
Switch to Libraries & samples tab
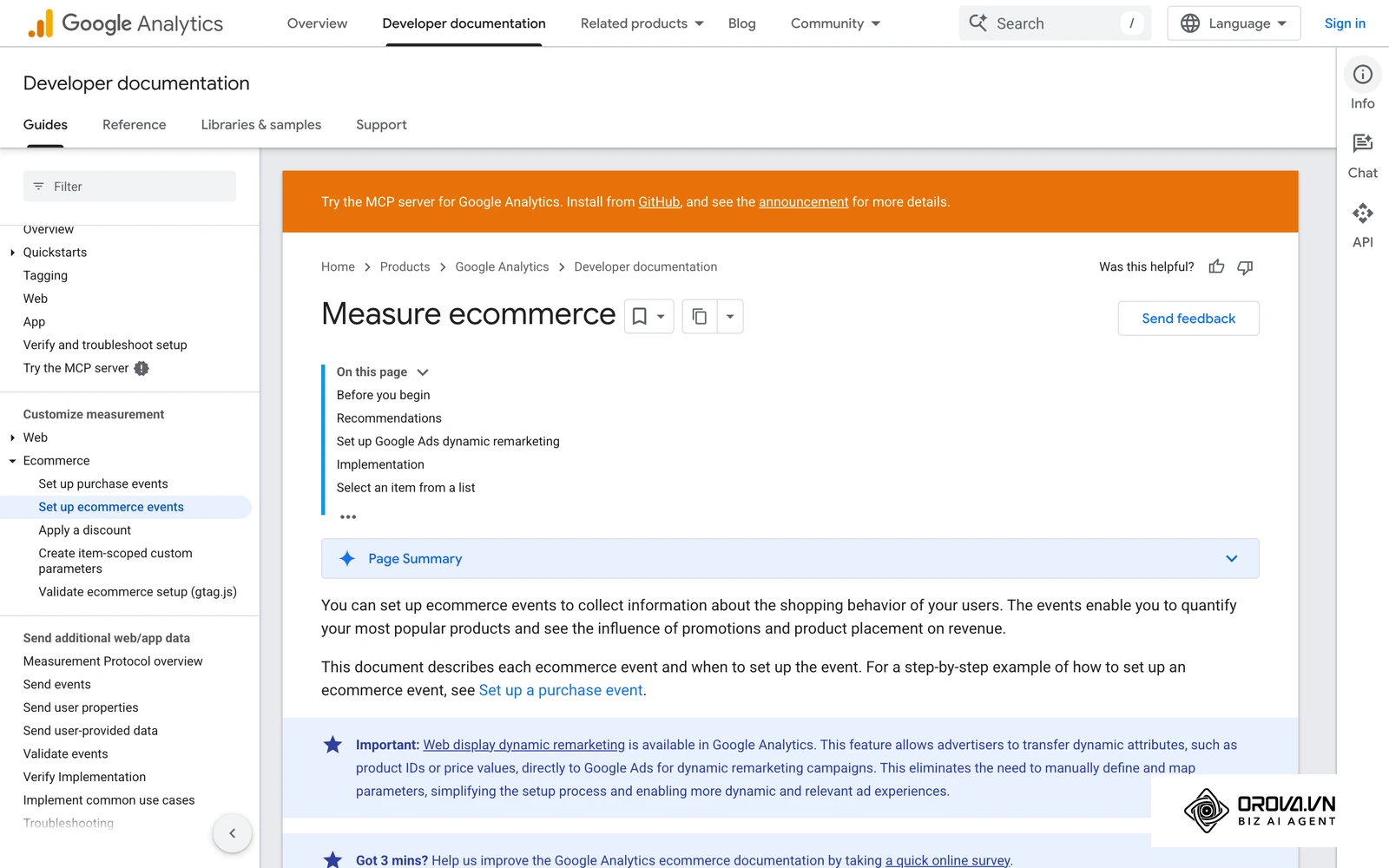[x=261, y=125]
